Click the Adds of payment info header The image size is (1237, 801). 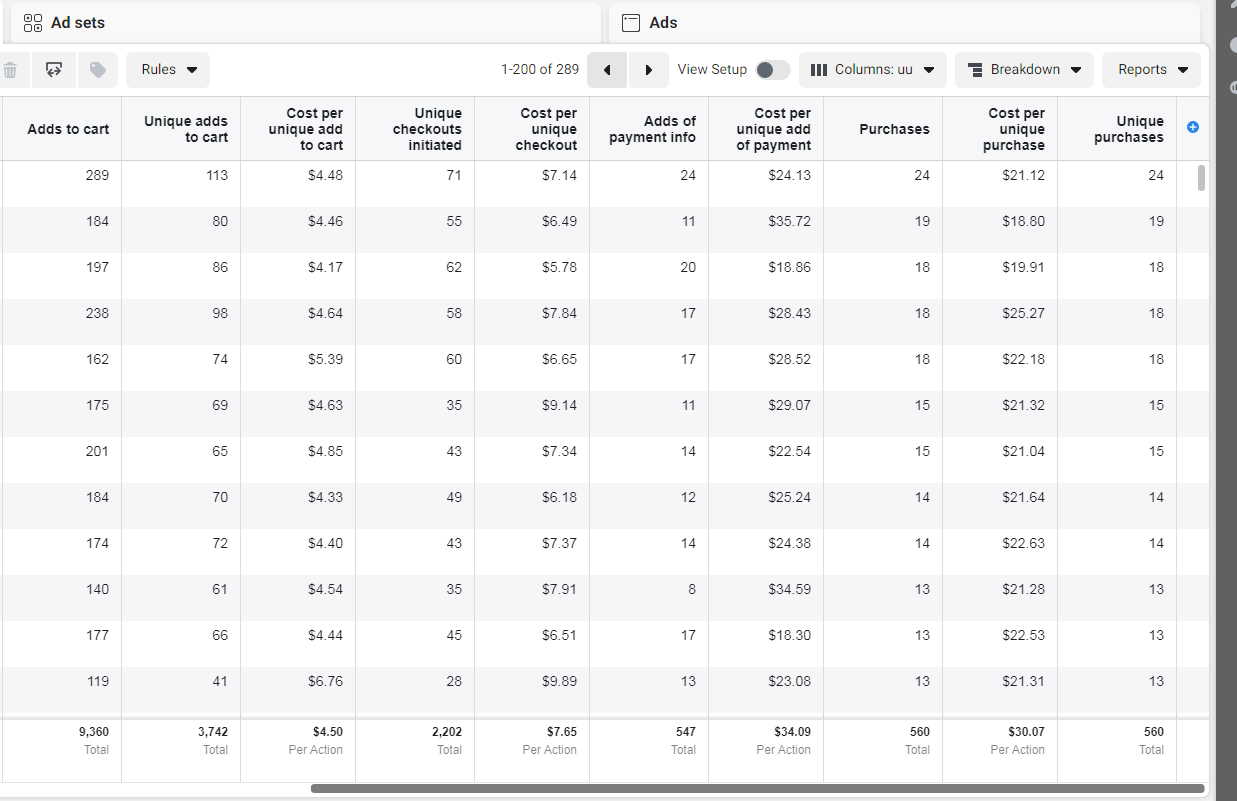pos(649,129)
